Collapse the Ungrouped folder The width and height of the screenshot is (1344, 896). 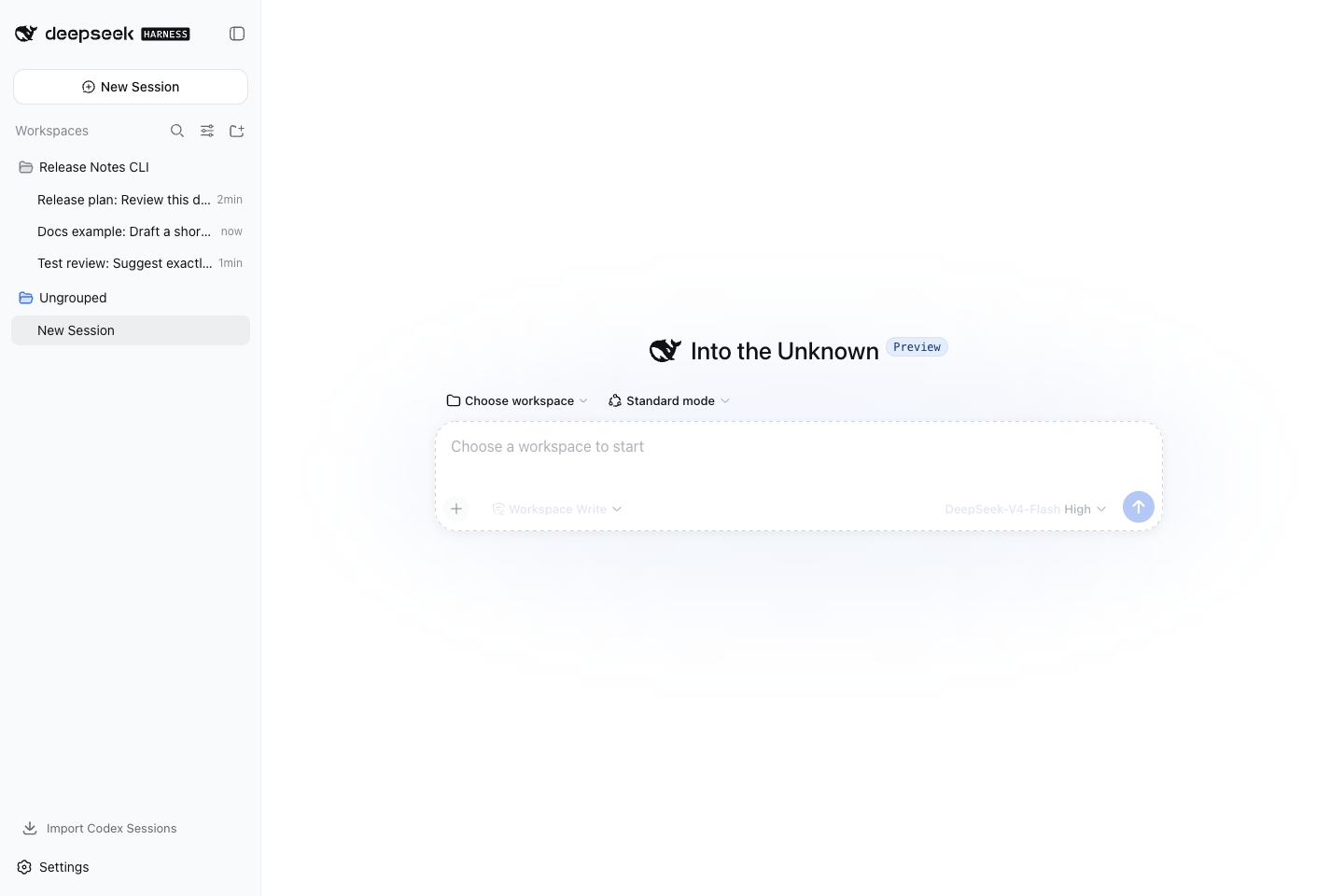131,298
